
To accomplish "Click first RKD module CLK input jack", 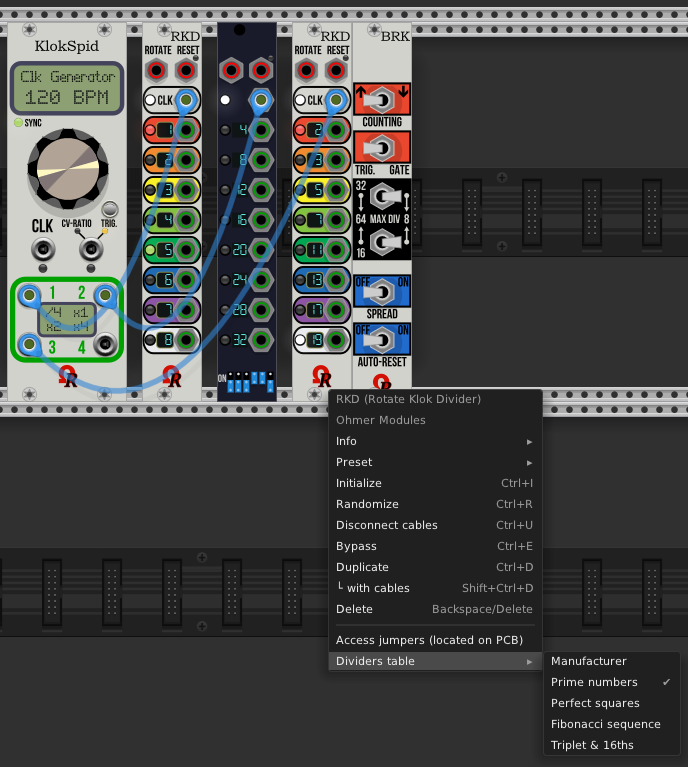I will click(186, 100).
